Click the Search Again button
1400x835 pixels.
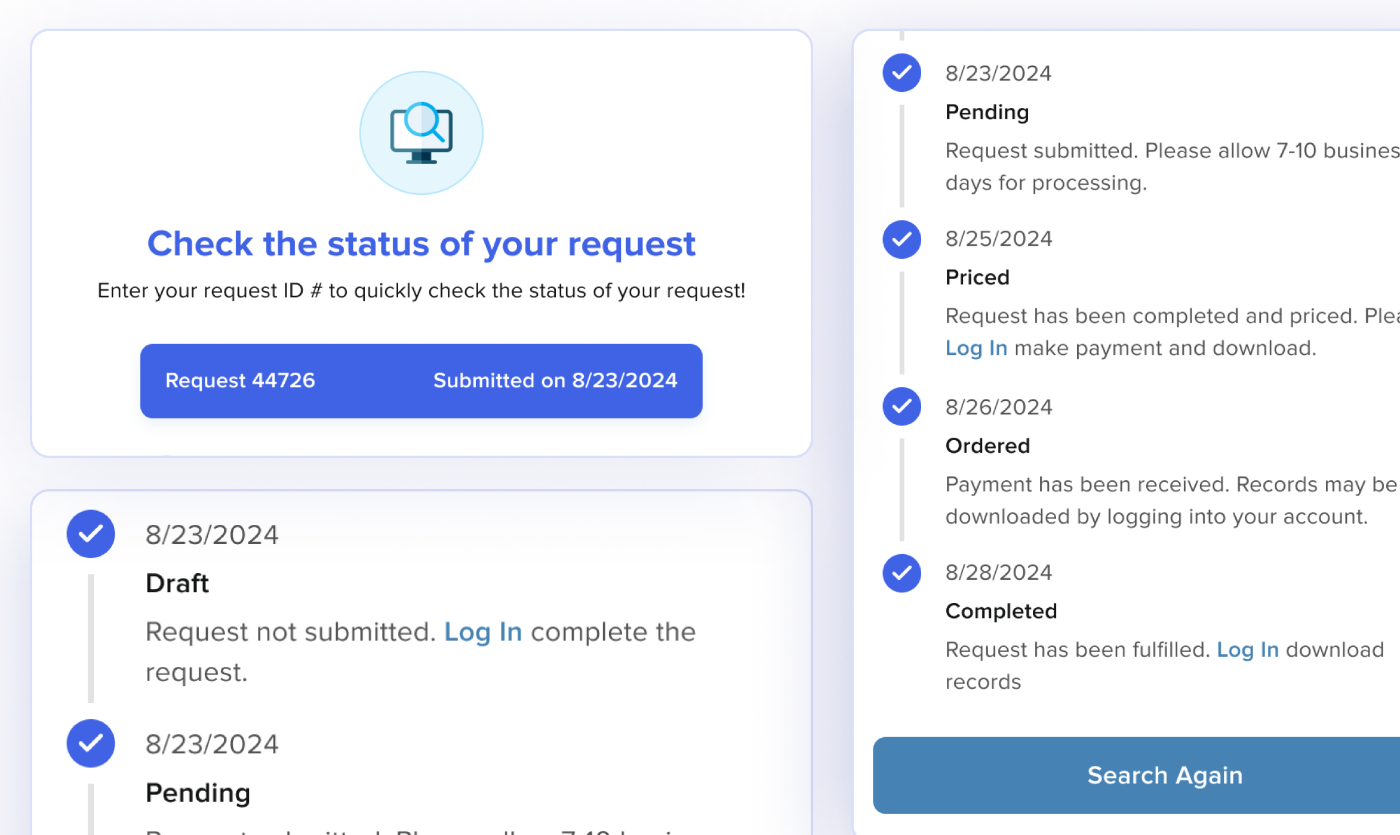pos(1137,775)
